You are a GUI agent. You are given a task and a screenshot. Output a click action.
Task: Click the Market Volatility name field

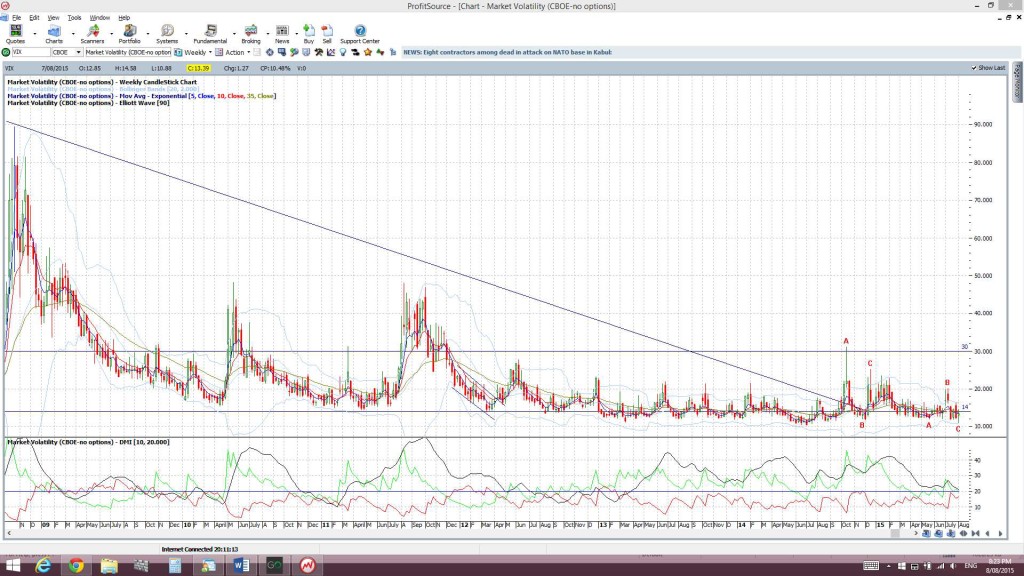point(128,52)
